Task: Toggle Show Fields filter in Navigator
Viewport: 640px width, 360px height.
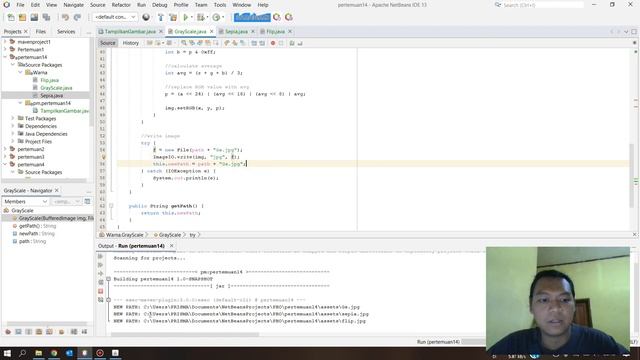Action: [x=18, y=332]
